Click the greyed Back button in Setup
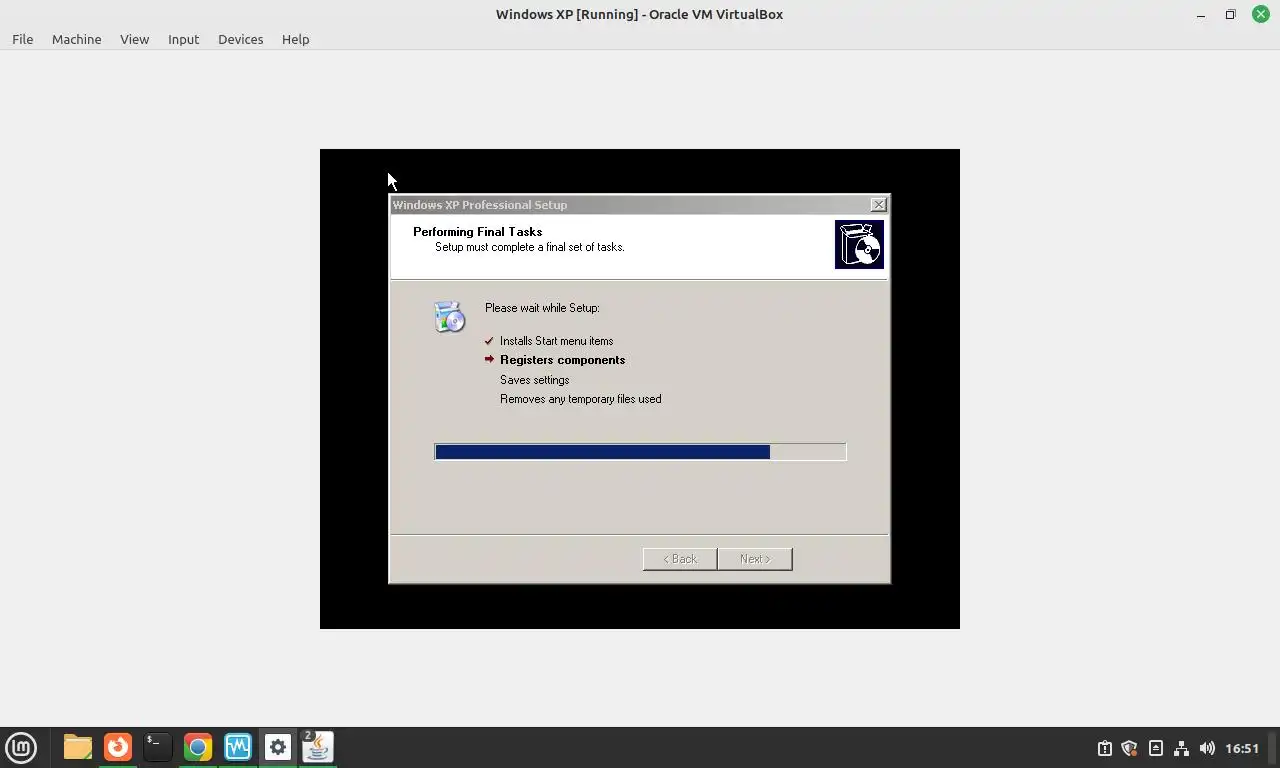Image resolution: width=1280 pixels, height=768 pixels. [x=680, y=559]
